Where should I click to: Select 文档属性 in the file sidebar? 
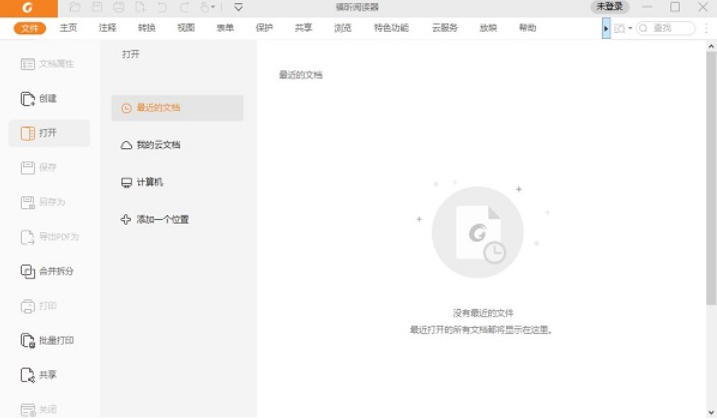click(x=48, y=64)
